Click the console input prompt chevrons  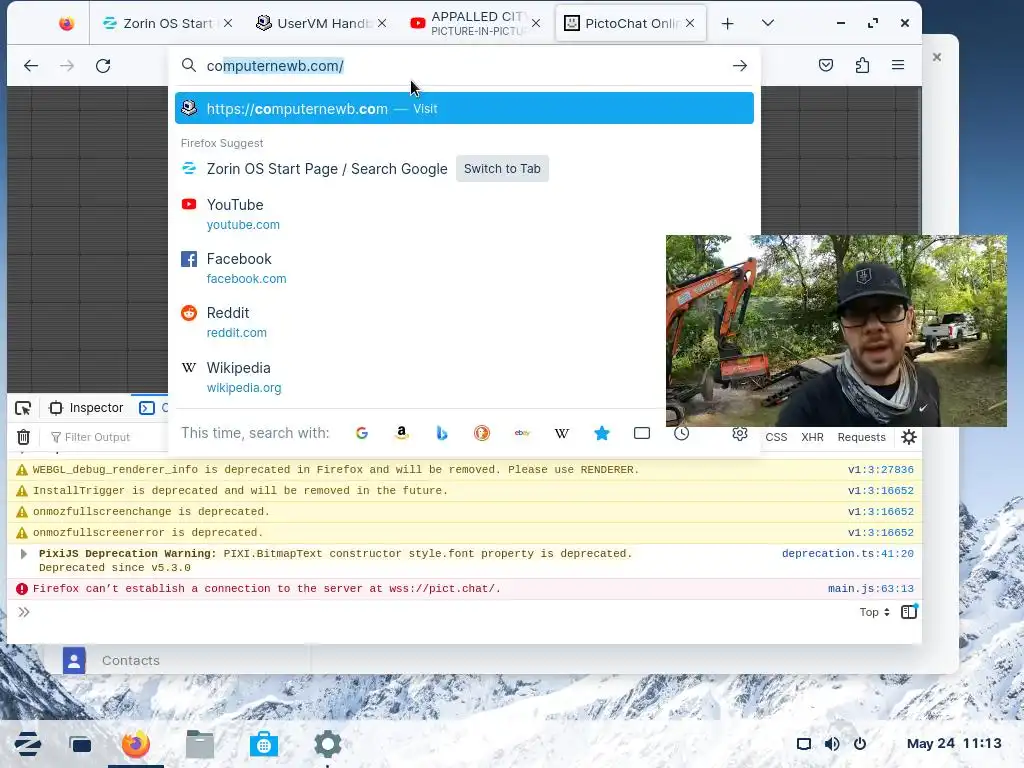coord(24,612)
